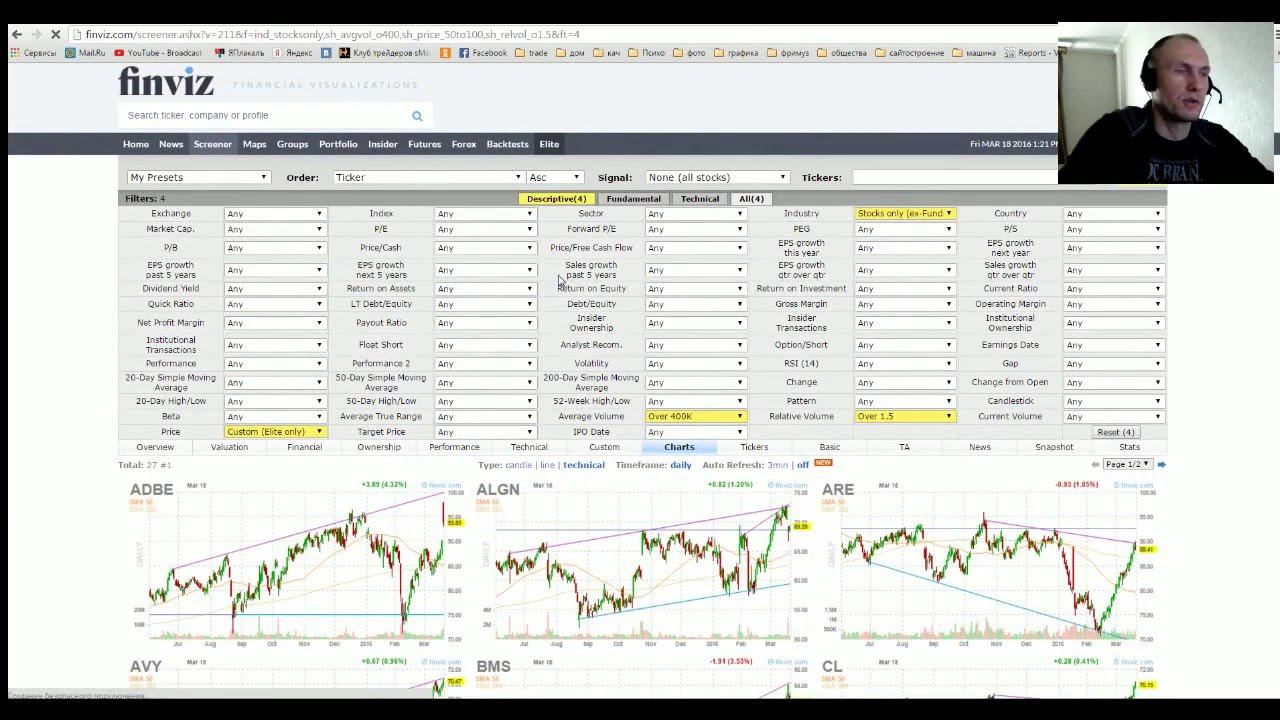Open the Screener menu item

pyautogui.click(x=212, y=144)
